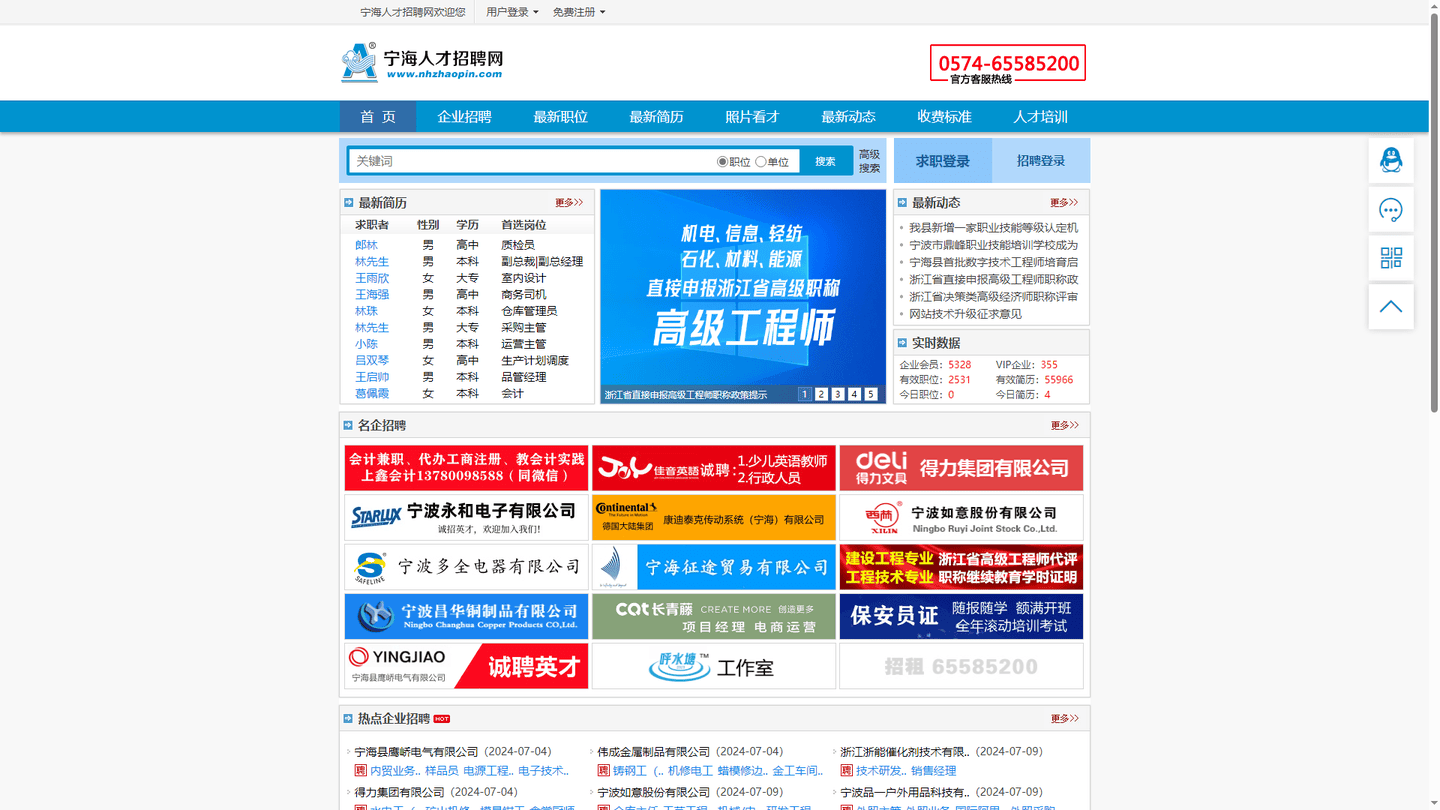Open 企业招聘 navigation item
This screenshot has height=810, width=1440.
click(464, 117)
